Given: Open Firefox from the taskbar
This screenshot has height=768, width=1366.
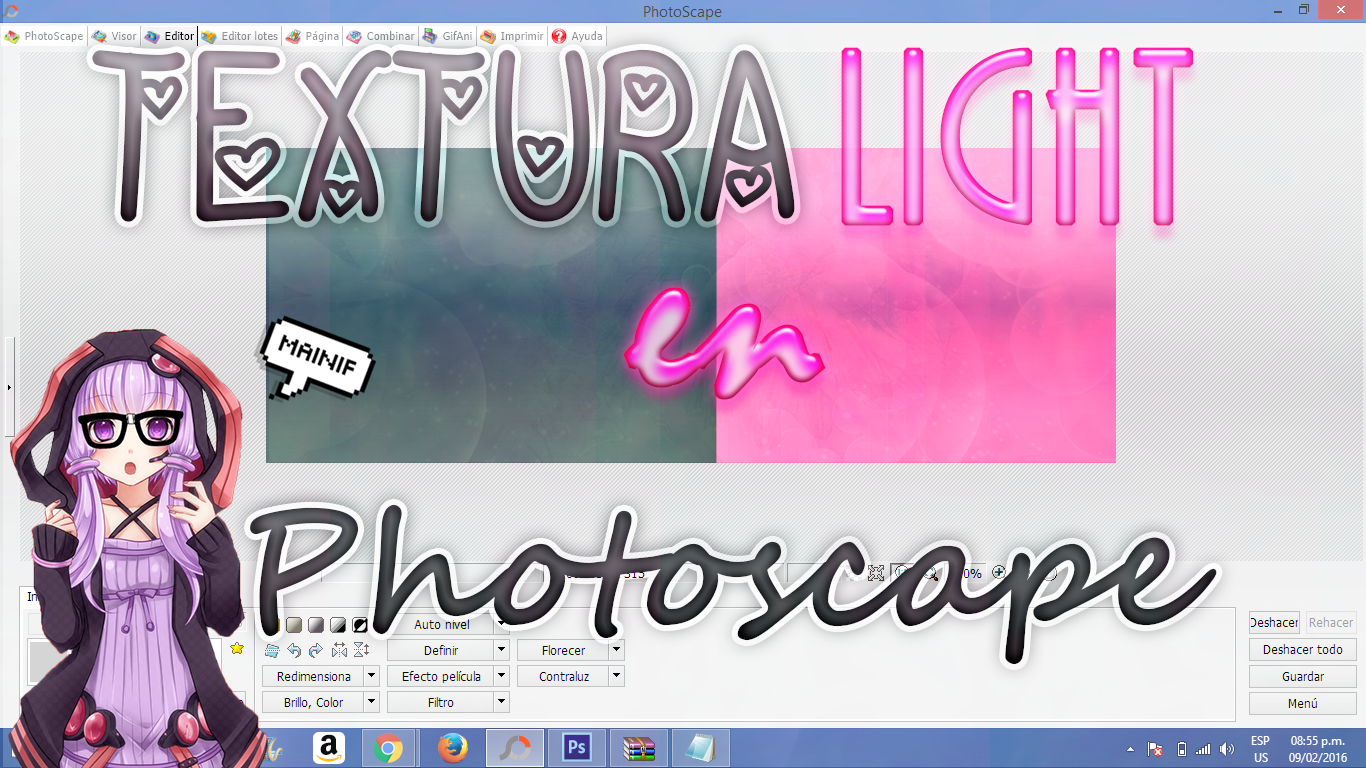Looking at the screenshot, I should tap(453, 748).
